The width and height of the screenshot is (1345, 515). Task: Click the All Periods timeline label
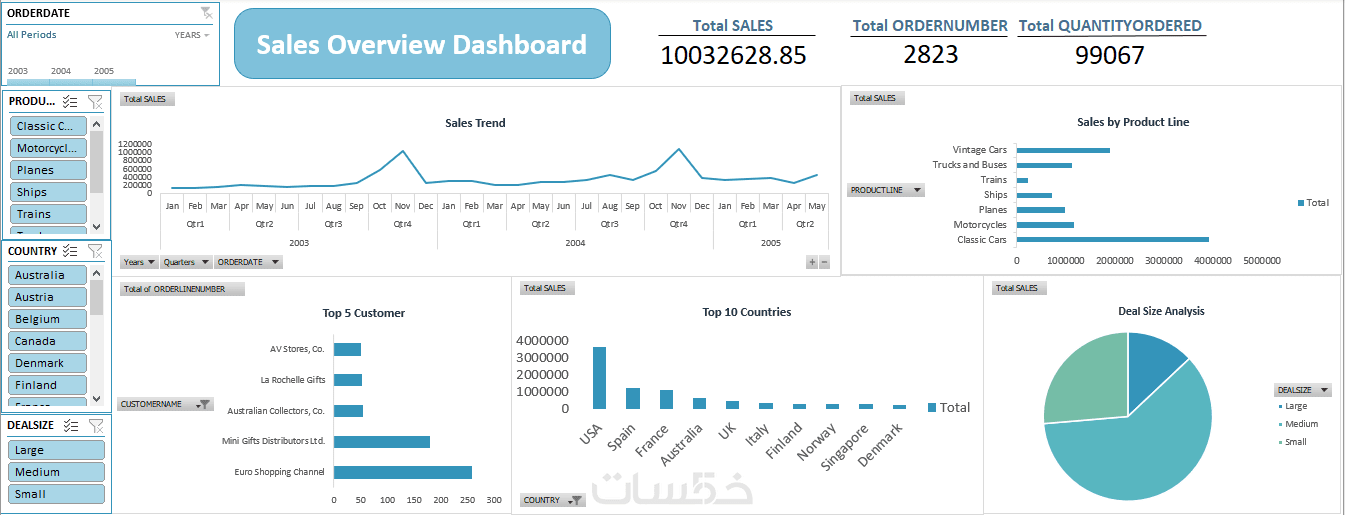point(32,35)
